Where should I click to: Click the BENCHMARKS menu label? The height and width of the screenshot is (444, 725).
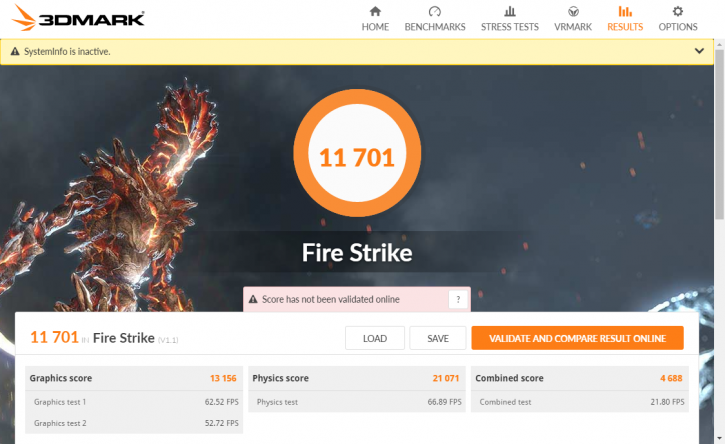[435, 27]
